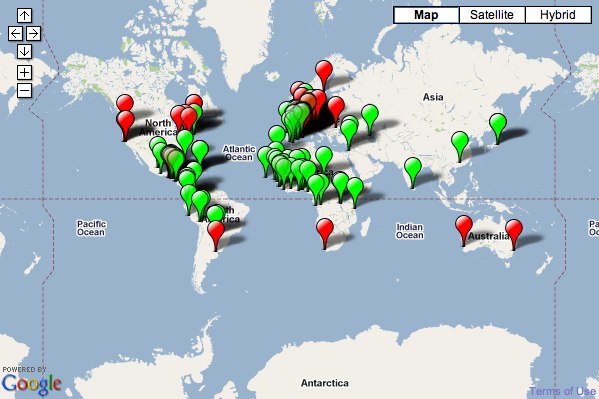Pan the map right with arrow button
The image size is (599, 399).
pyautogui.click(x=34, y=34)
